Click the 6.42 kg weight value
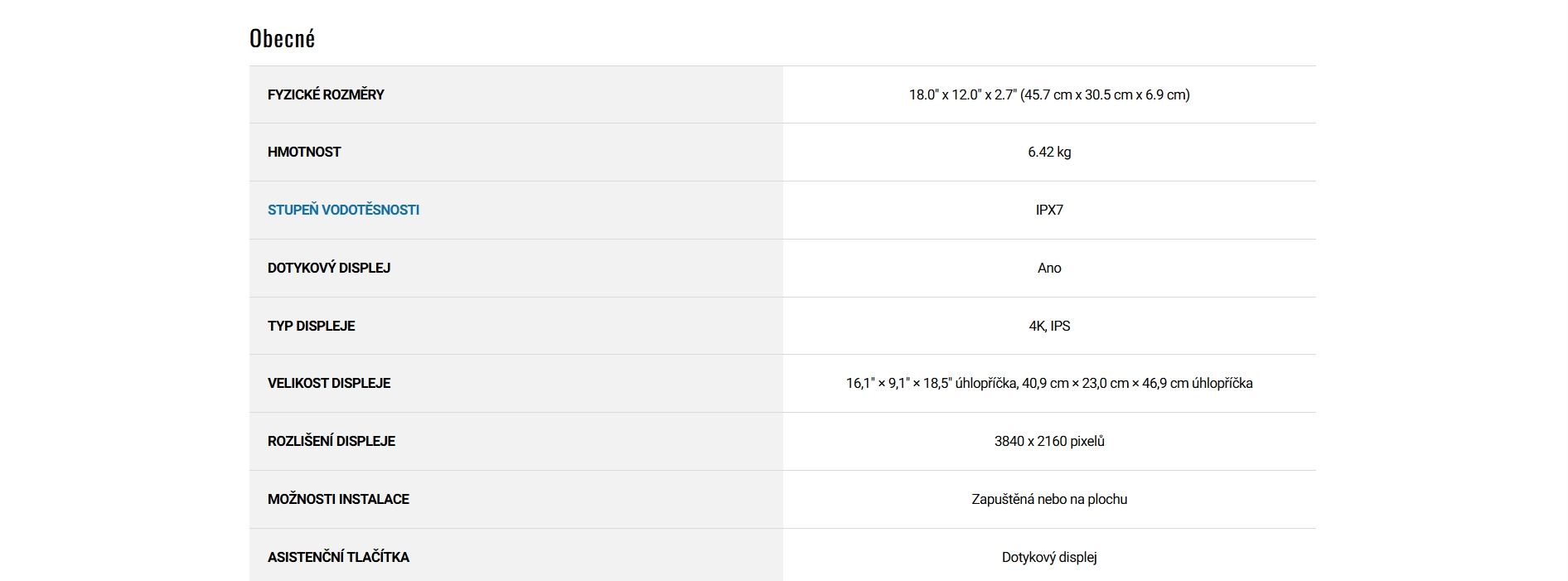1568x581 pixels. 1049,153
